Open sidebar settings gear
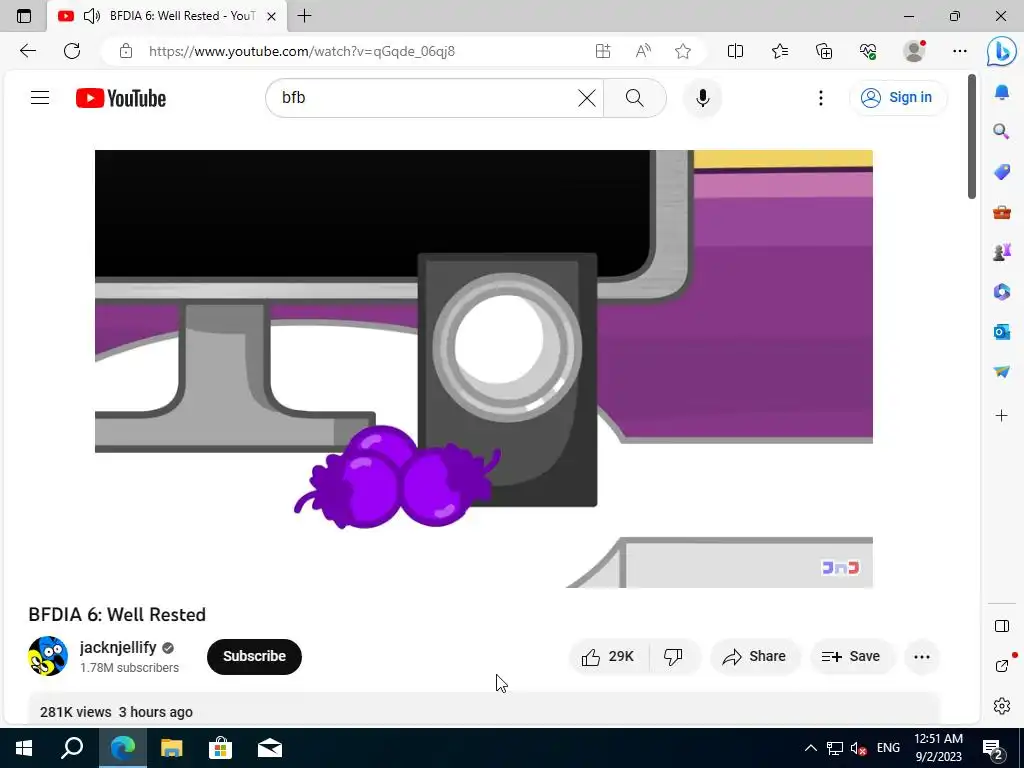 [x=1002, y=706]
